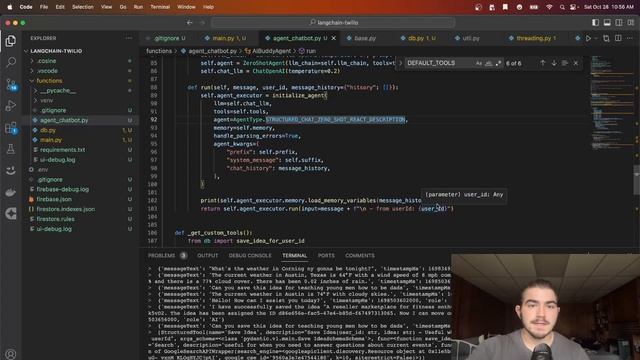
Task: Expand the replace field in the find widget
Action: pyautogui.click(x=400, y=63)
